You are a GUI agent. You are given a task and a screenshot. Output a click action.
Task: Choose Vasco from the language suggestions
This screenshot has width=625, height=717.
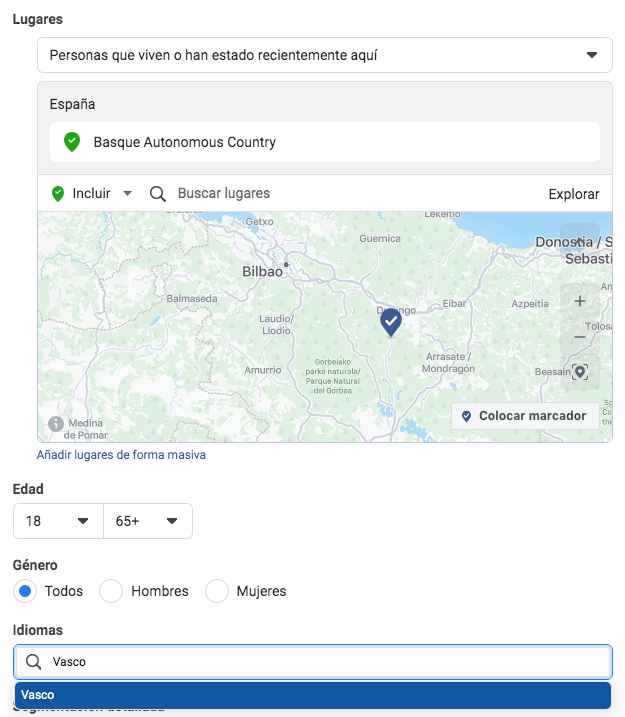pyautogui.click(x=312, y=695)
